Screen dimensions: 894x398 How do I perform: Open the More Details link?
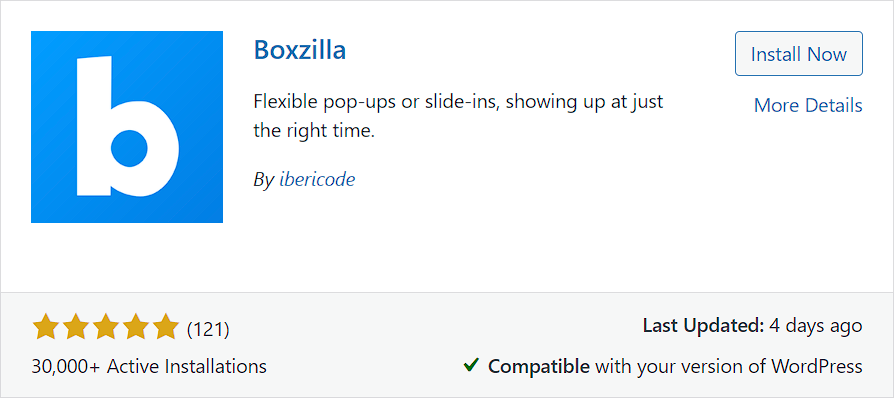click(808, 105)
